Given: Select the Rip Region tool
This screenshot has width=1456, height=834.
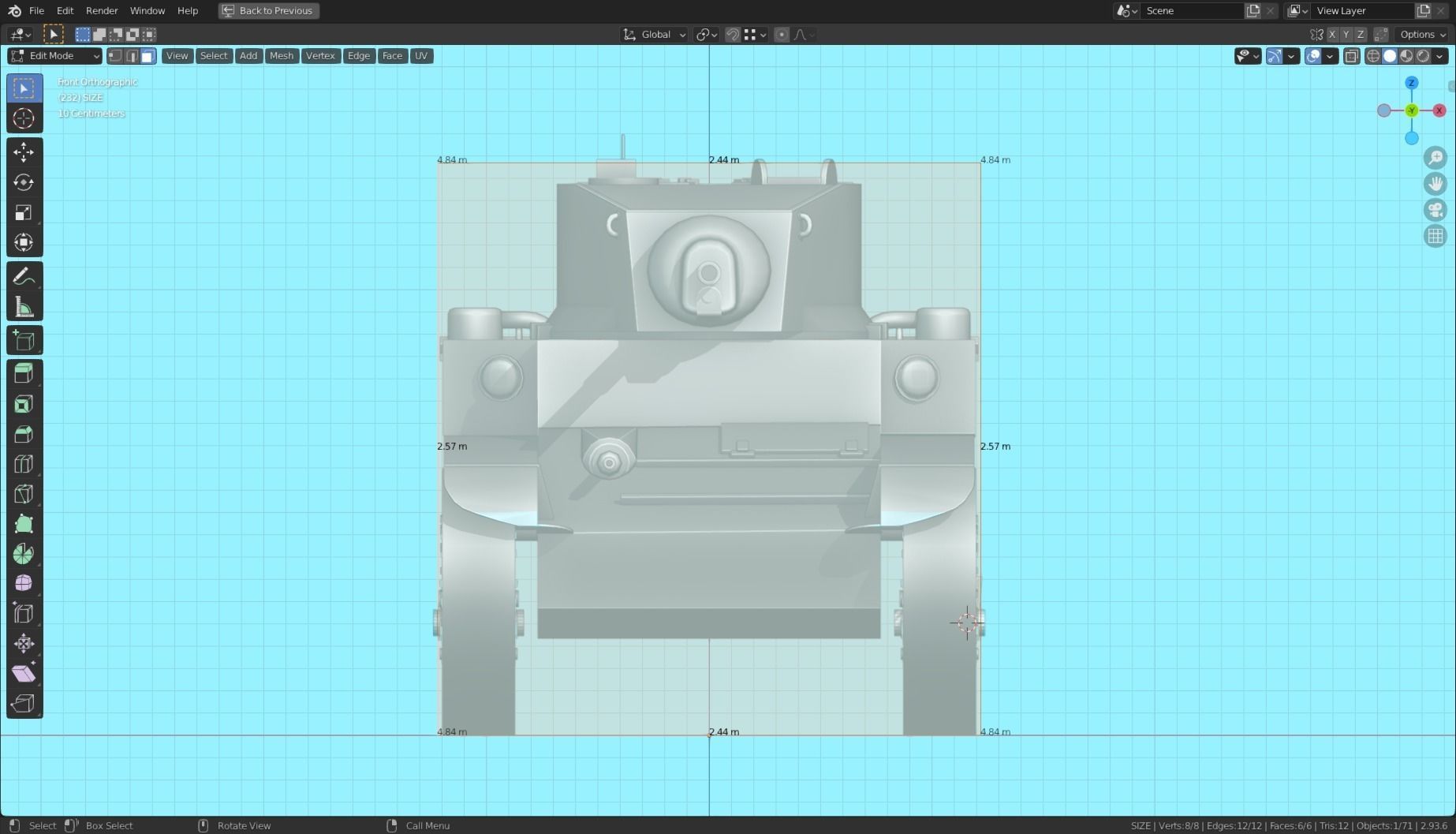Looking at the screenshot, I should 24,704.
